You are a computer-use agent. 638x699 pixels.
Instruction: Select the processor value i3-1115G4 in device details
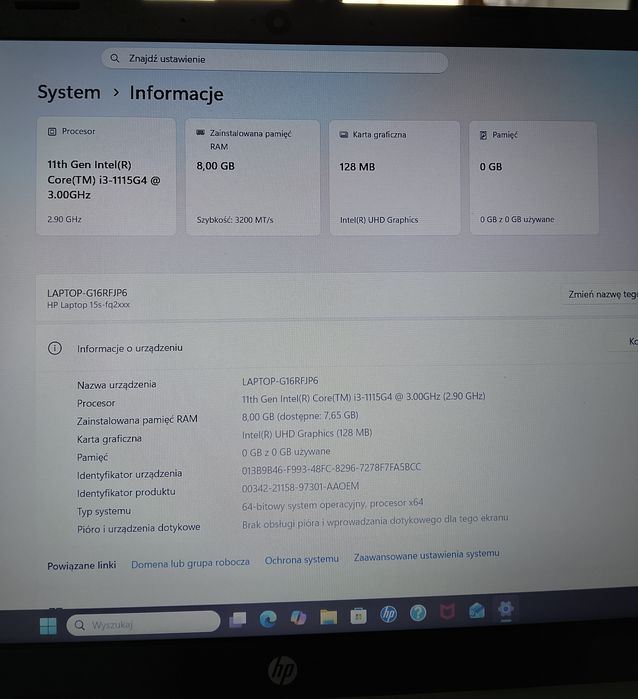363,397
